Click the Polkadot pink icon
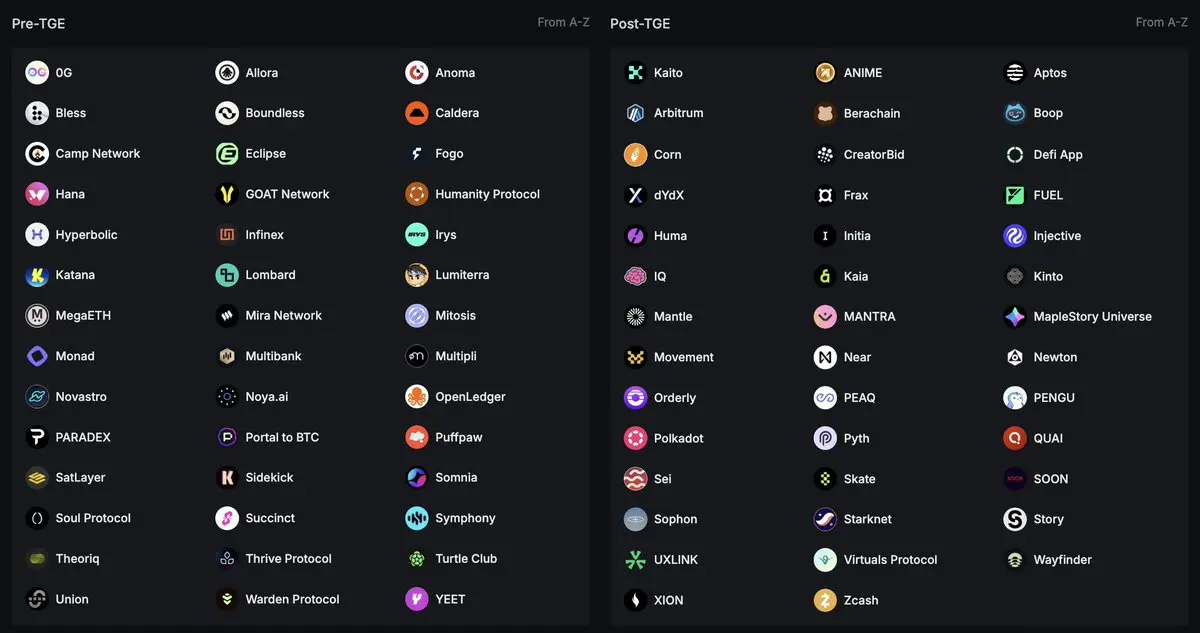This screenshot has width=1200, height=633. [635, 438]
